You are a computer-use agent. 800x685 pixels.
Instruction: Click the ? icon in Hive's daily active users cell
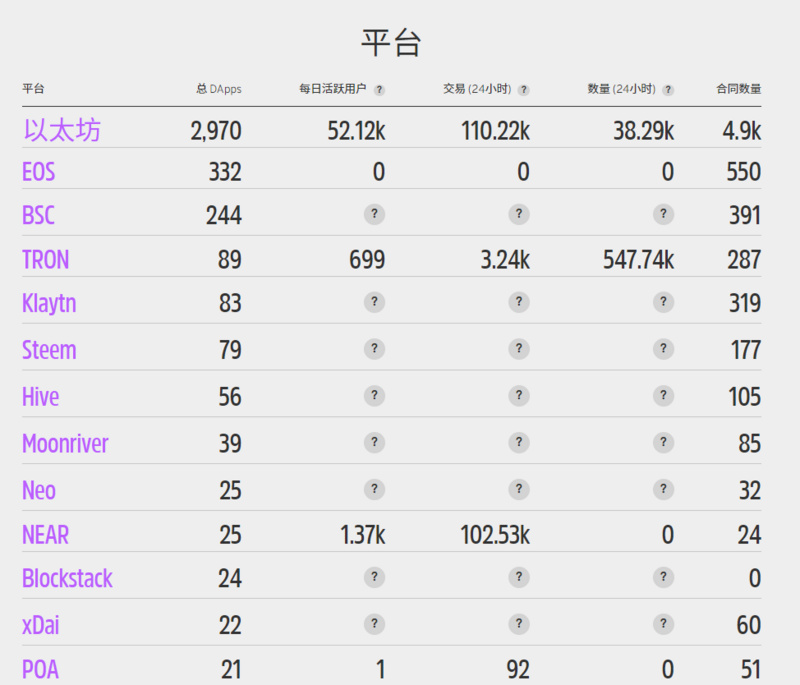click(x=374, y=396)
